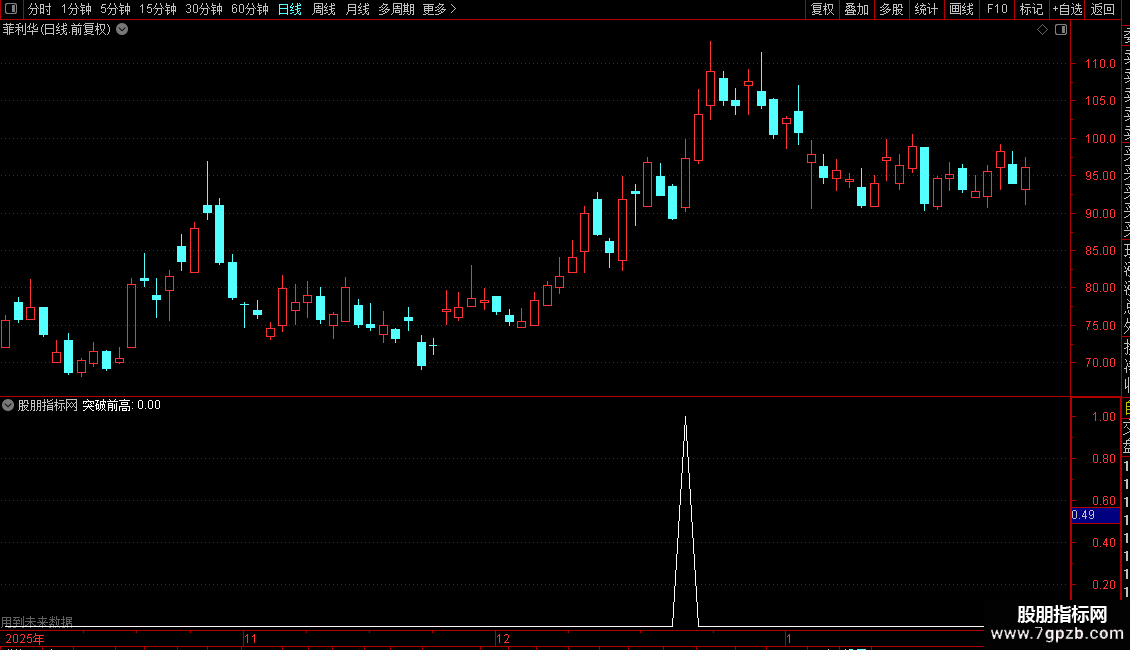
Task: Click the 12 month marker on time axis
Action: (x=502, y=638)
